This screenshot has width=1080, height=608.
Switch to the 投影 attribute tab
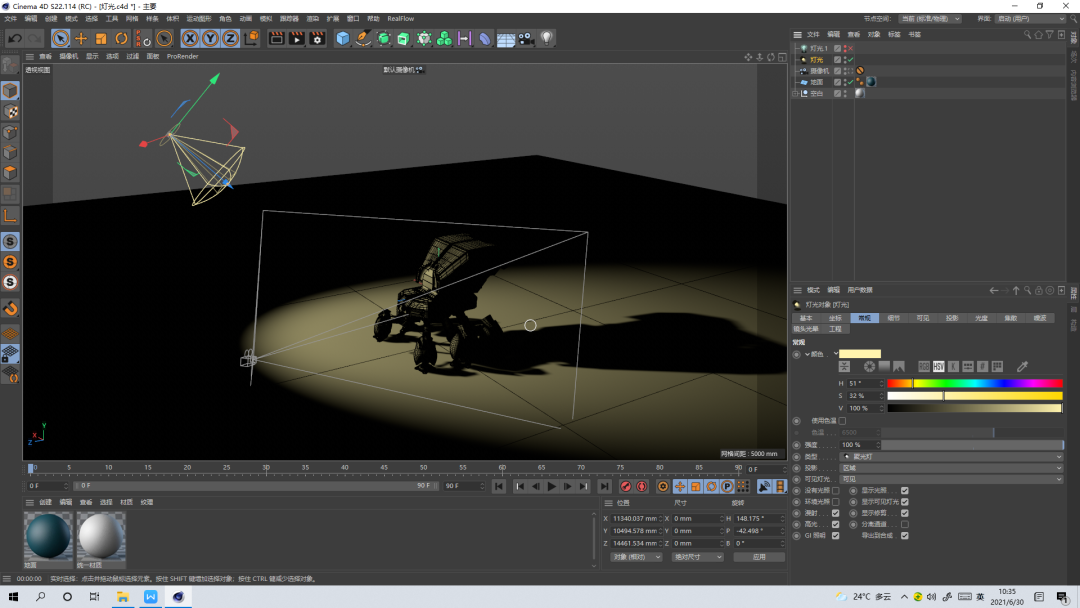pos(952,318)
